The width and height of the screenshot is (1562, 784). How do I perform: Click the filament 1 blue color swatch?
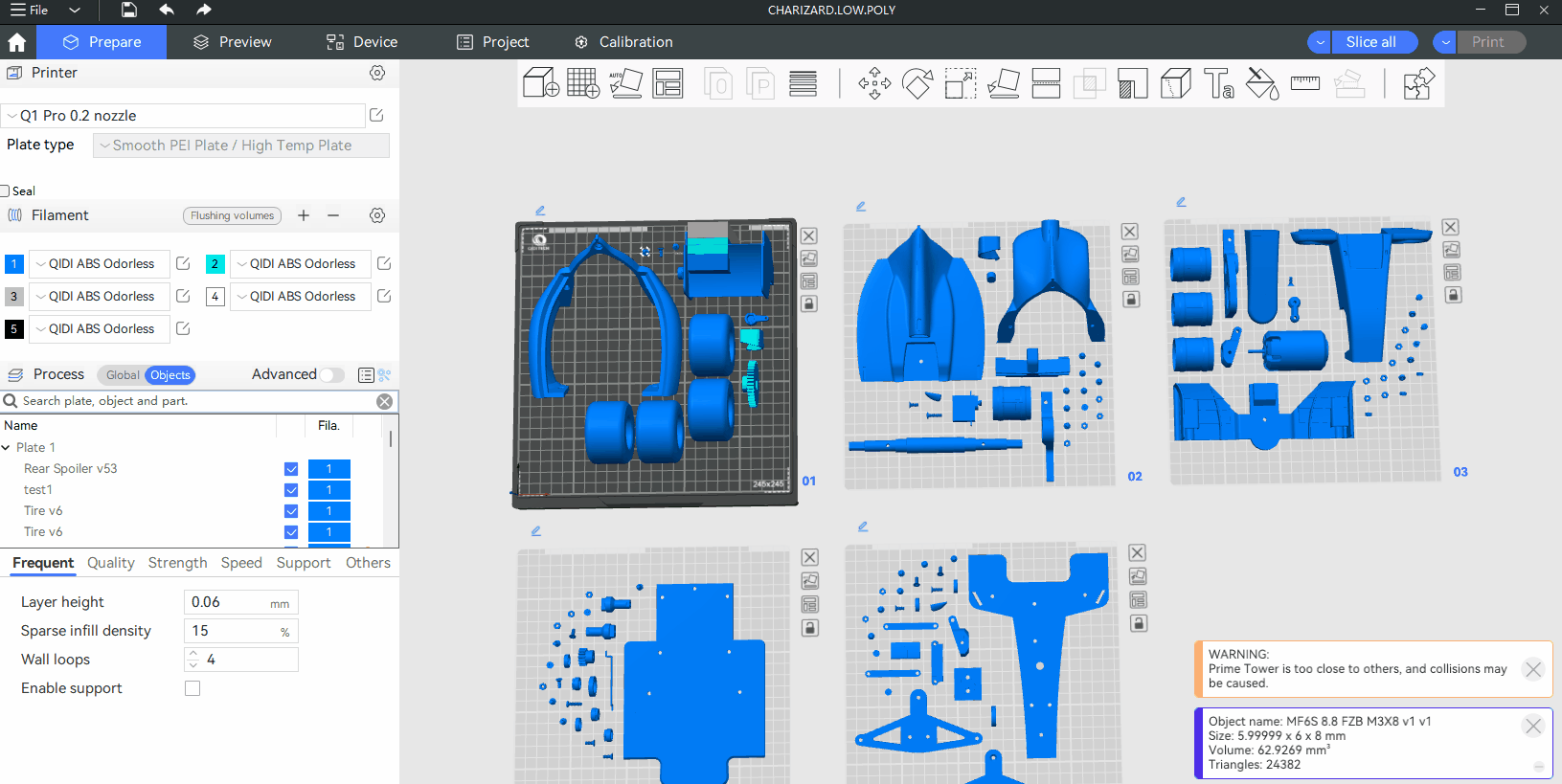point(14,264)
